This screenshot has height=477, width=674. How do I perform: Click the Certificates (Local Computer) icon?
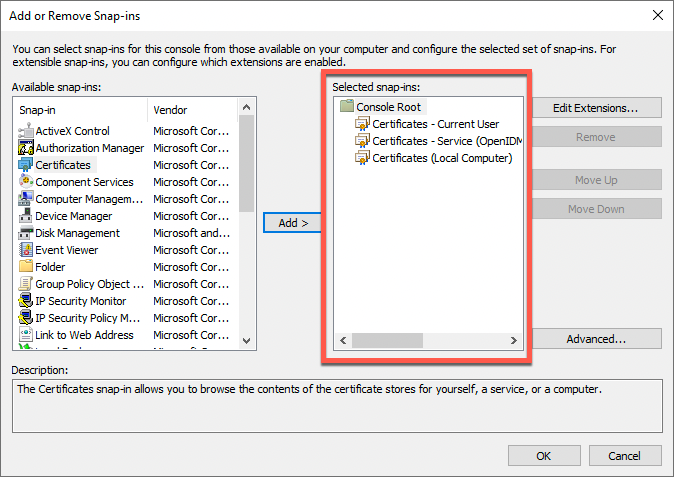[362, 158]
